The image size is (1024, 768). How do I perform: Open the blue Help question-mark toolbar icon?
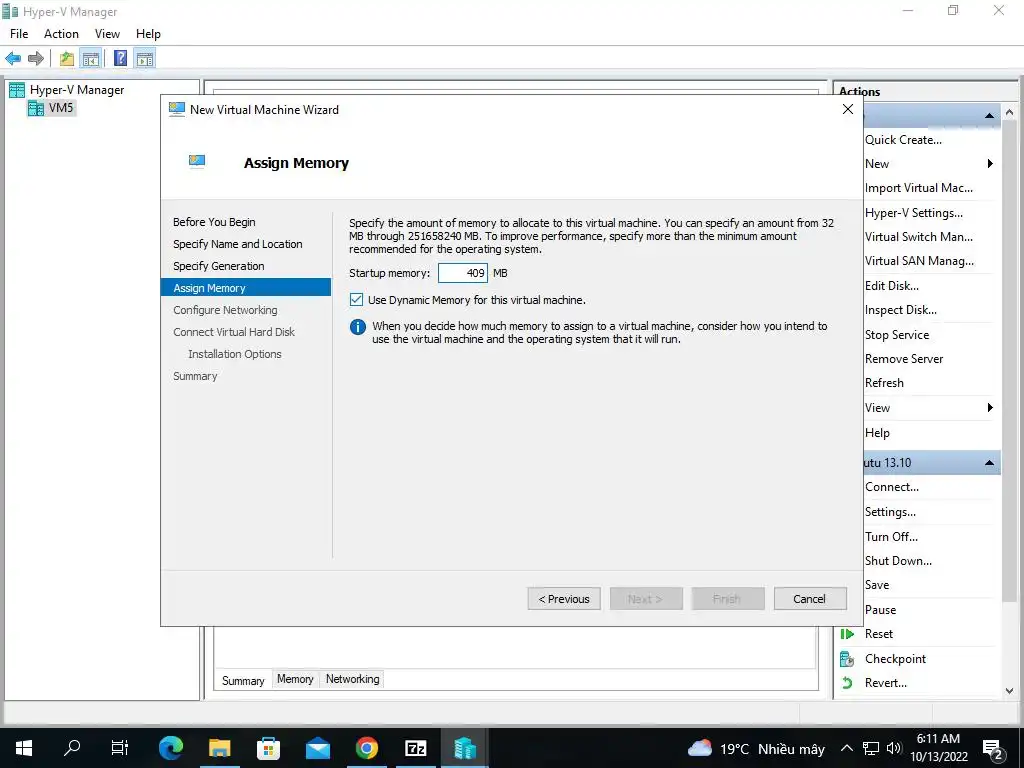[x=120, y=59]
